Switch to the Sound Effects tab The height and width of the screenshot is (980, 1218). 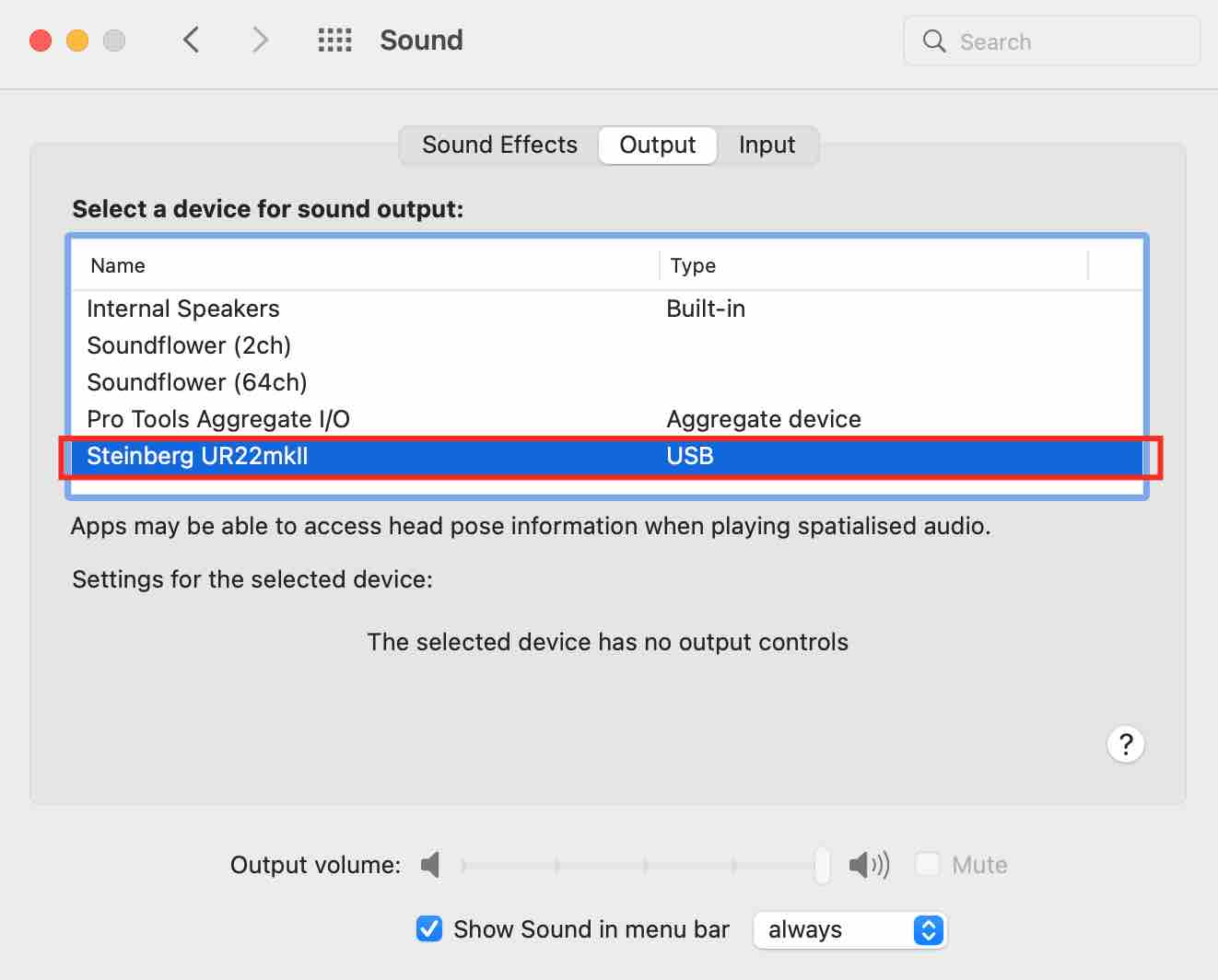[x=499, y=145]
